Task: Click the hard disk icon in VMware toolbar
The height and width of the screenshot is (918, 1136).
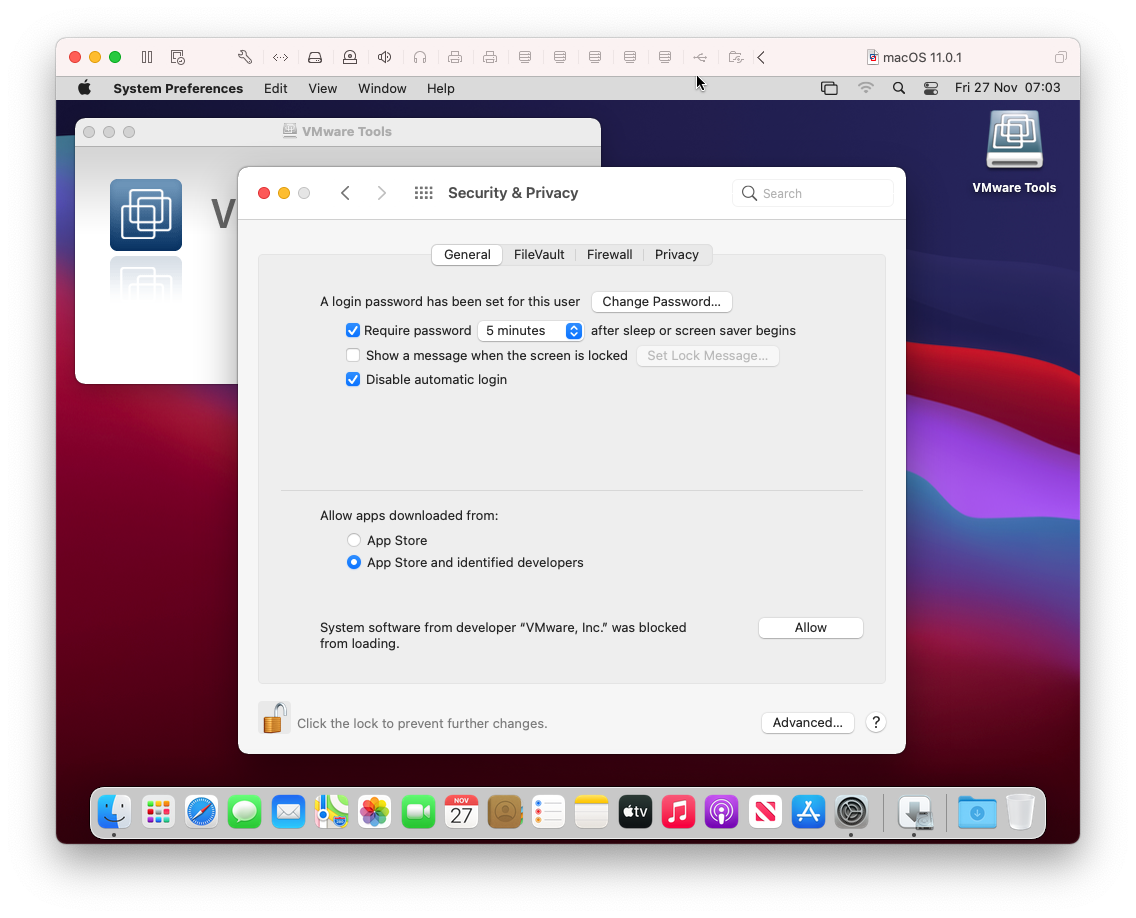Action: click(x=315, y=57)
